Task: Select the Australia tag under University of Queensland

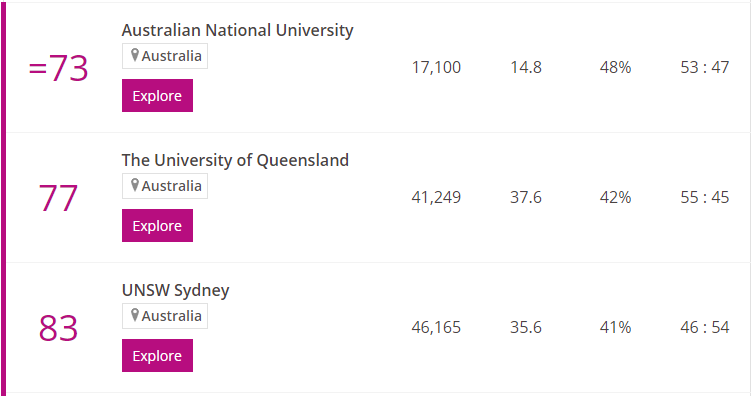Action: pyautogui.click(x=165, y=186)
